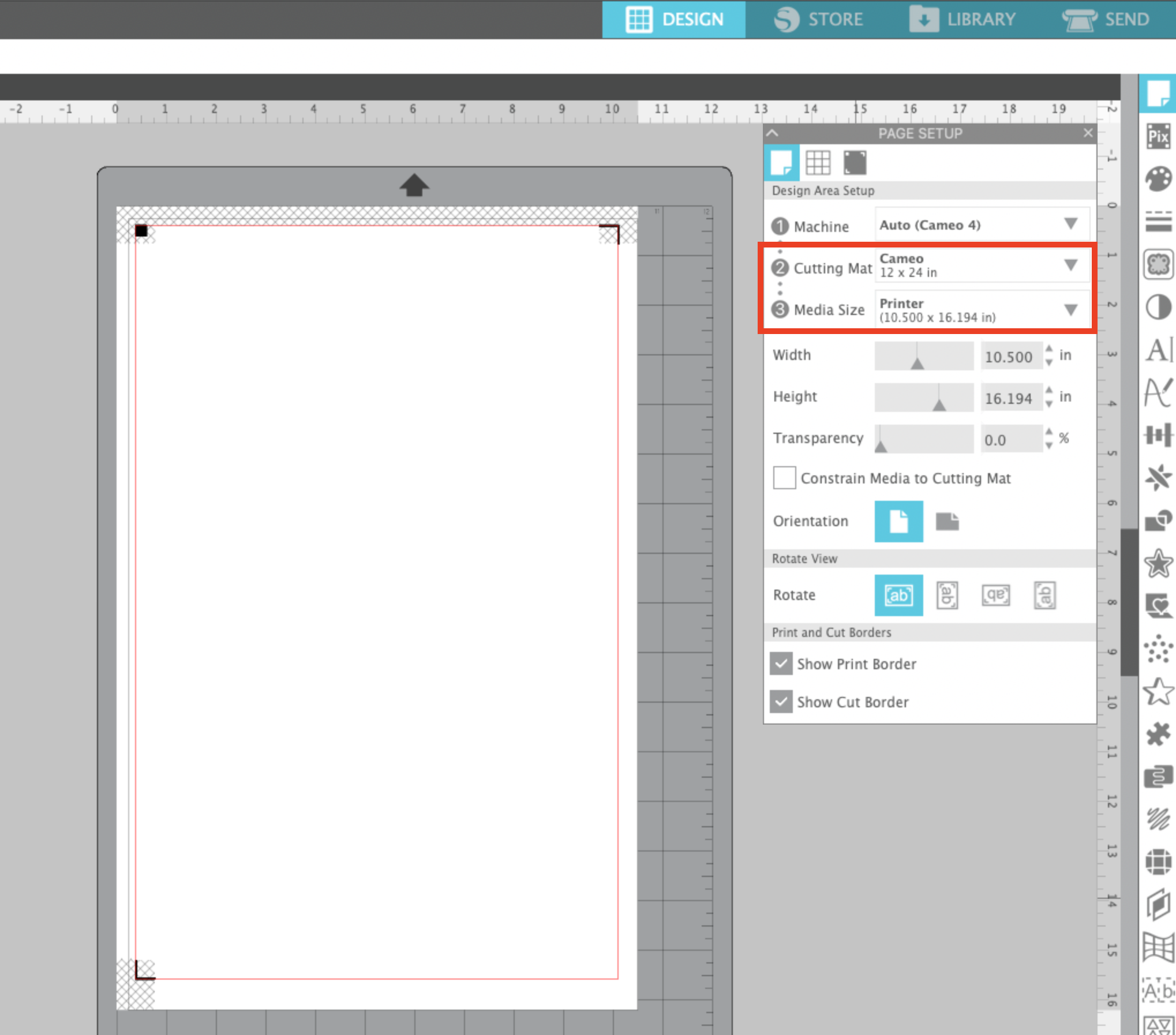This screenshot has height=1035, width=1176.
Task: Click the Transparency slider track
Action: click(923, 439)
